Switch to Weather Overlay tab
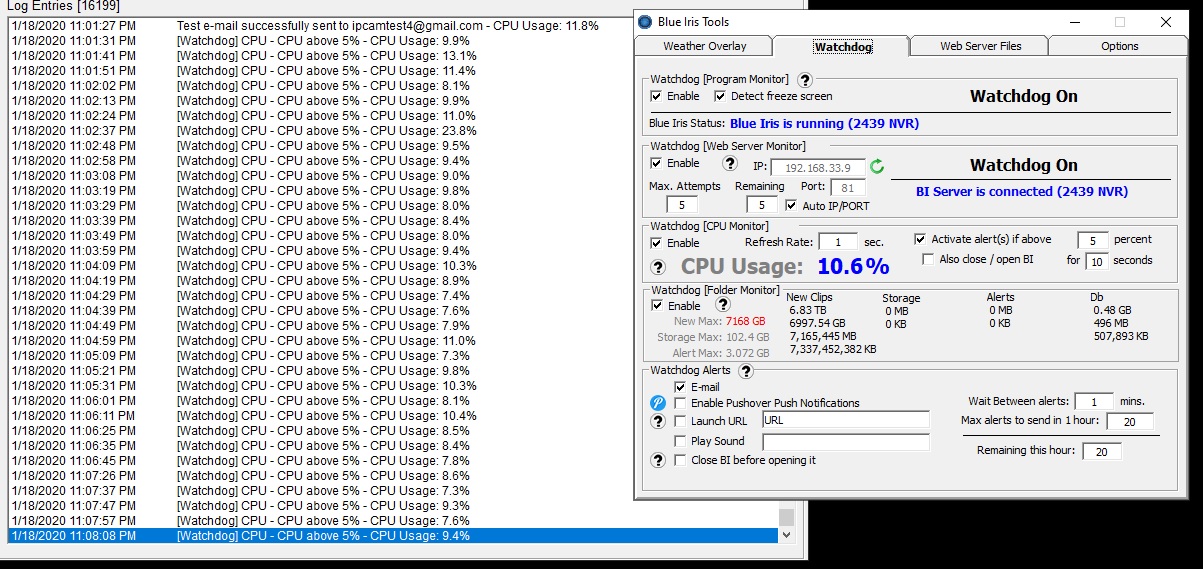The height and width of the screenshot is (569, 1203). tap(705, 46)
